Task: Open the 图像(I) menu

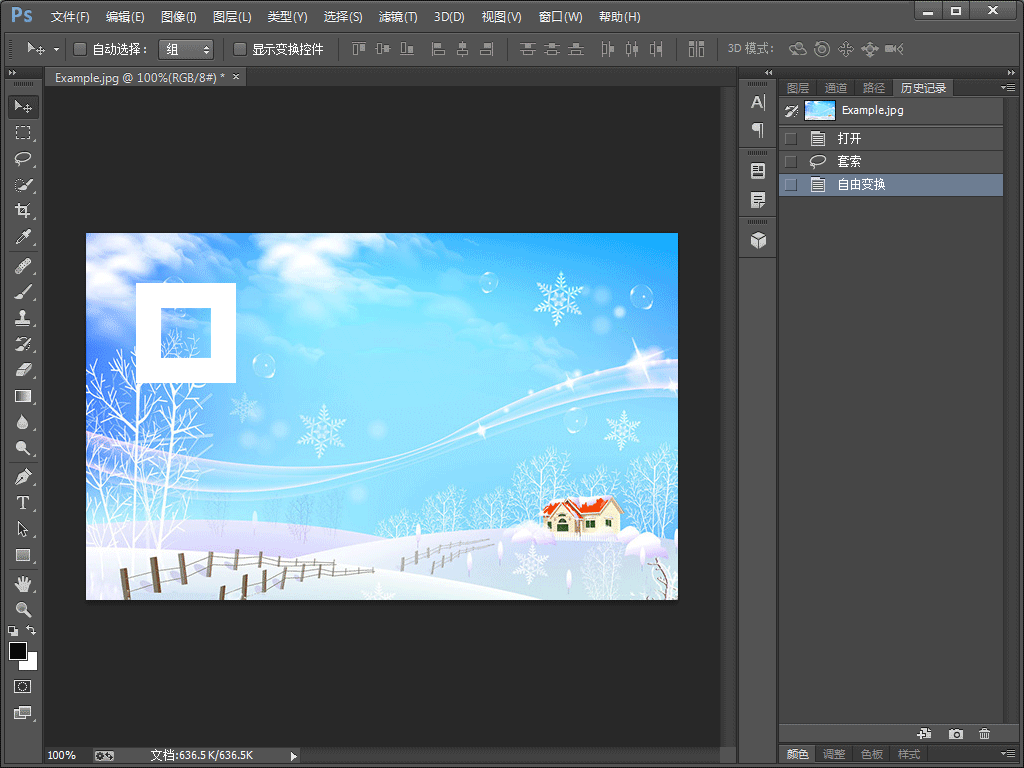Action: click(178, 17)
